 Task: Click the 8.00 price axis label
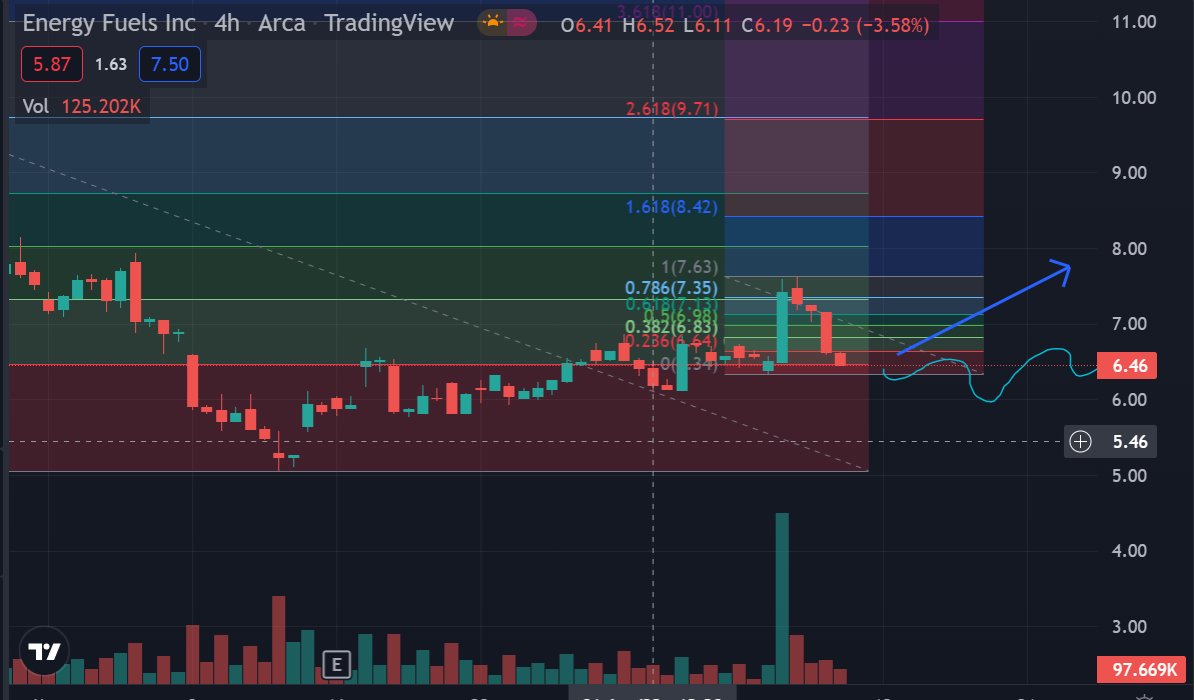click(x=1129, y=248)
